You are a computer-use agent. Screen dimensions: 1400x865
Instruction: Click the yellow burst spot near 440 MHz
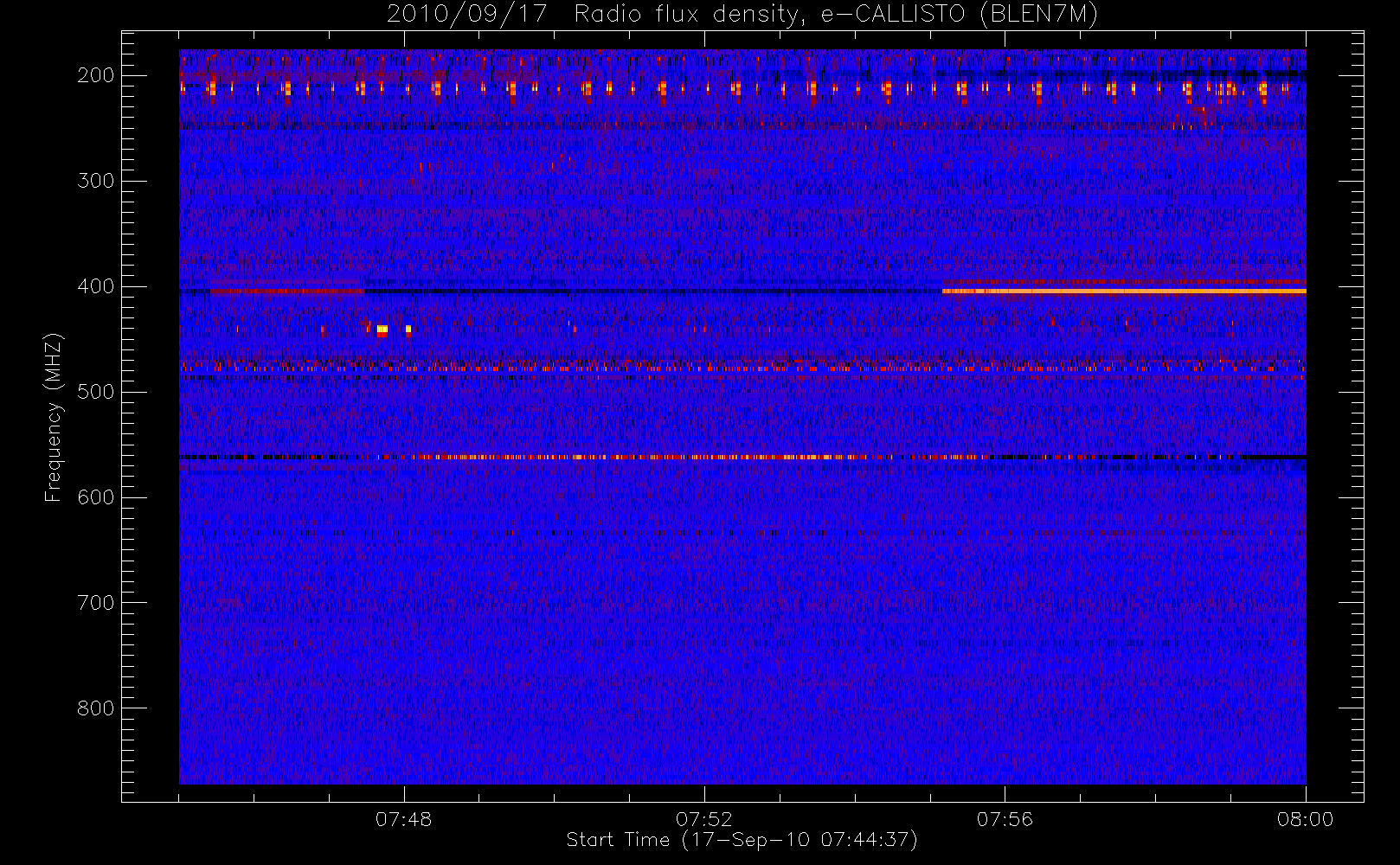click(382, 330)
